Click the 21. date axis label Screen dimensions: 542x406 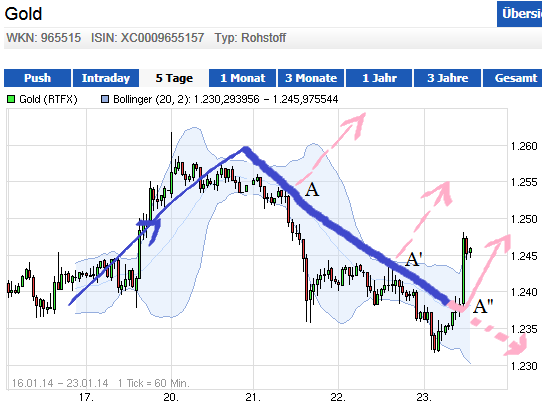253,397
